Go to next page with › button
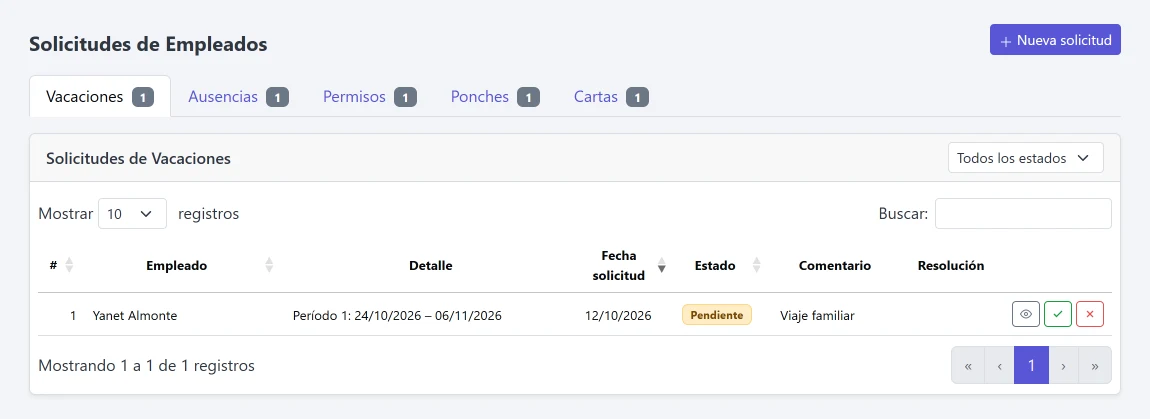 coord(1063,365)
